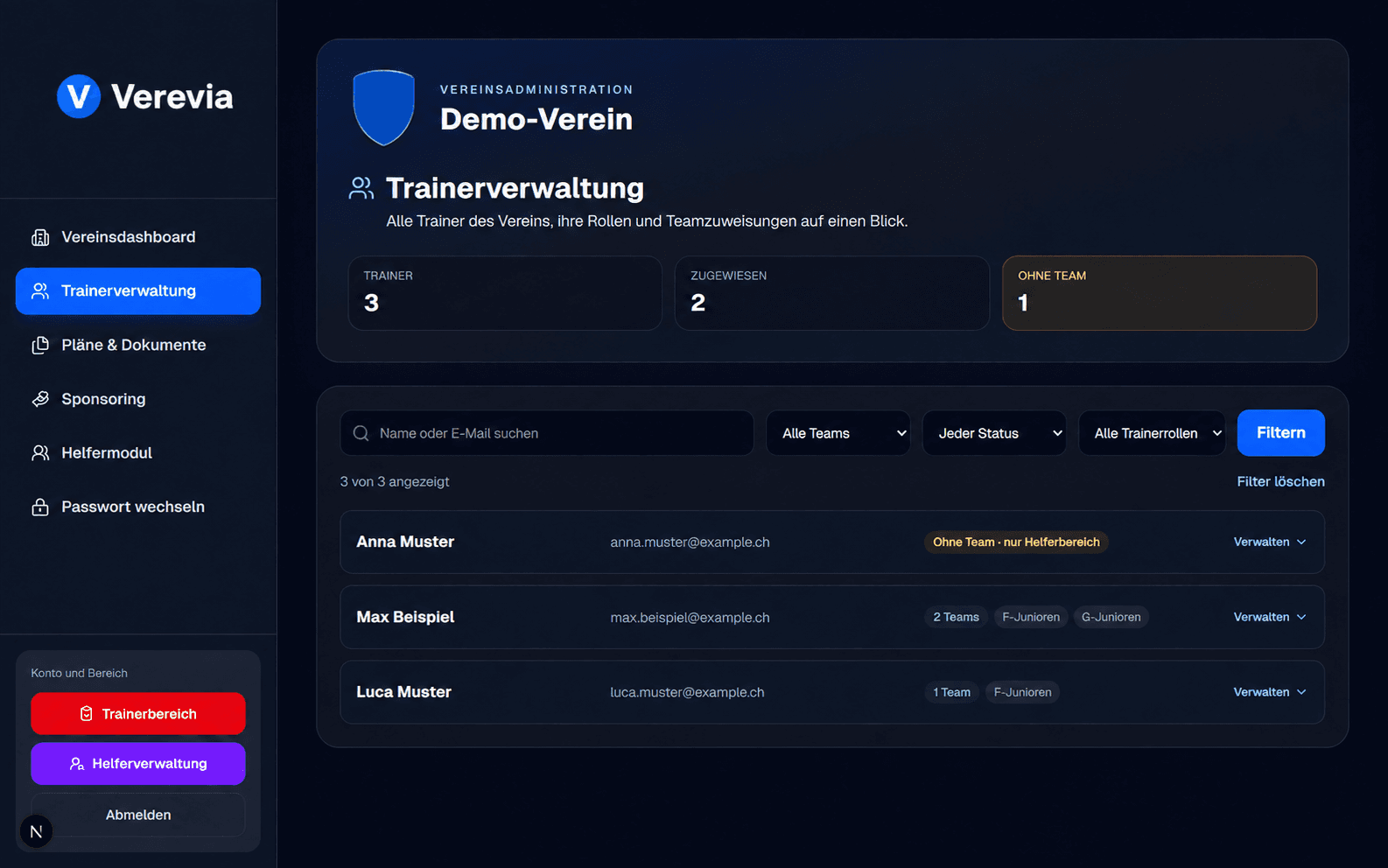Click the G-Junioren tag
Image resolution: width=1388 pixels, height=868 pixels.
(1111, 618)
